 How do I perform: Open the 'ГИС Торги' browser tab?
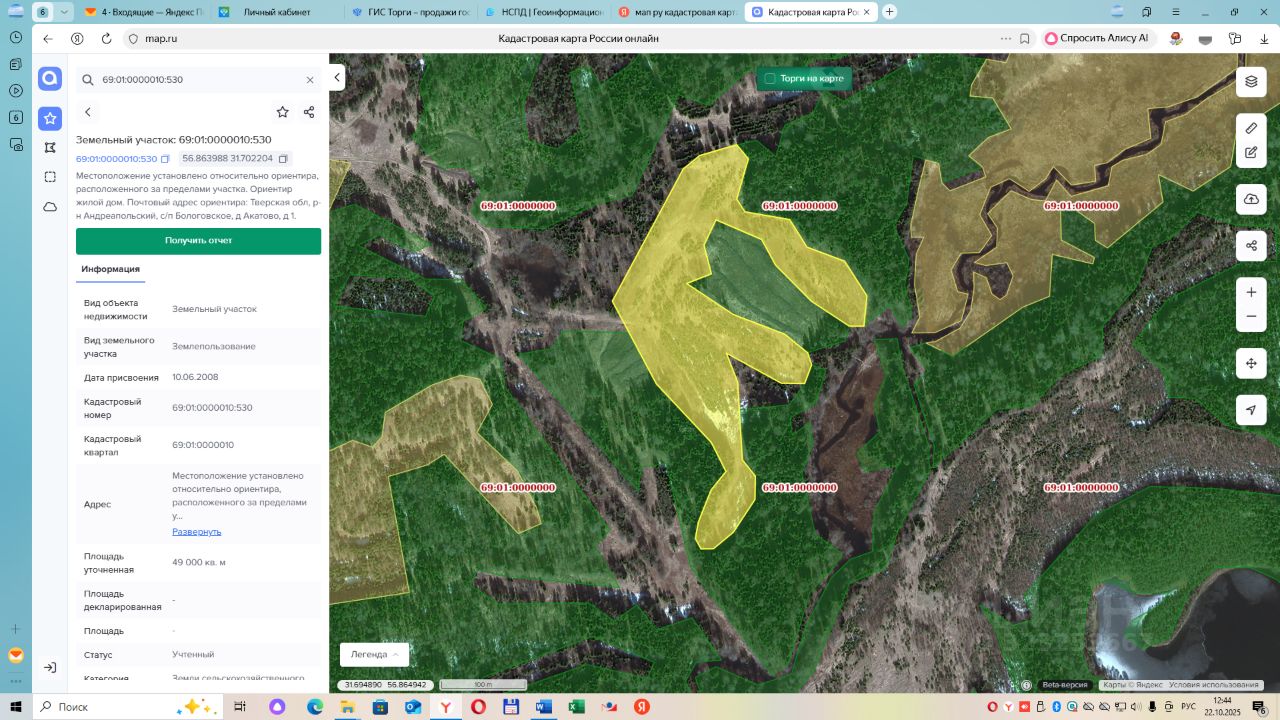pos(409,12)
